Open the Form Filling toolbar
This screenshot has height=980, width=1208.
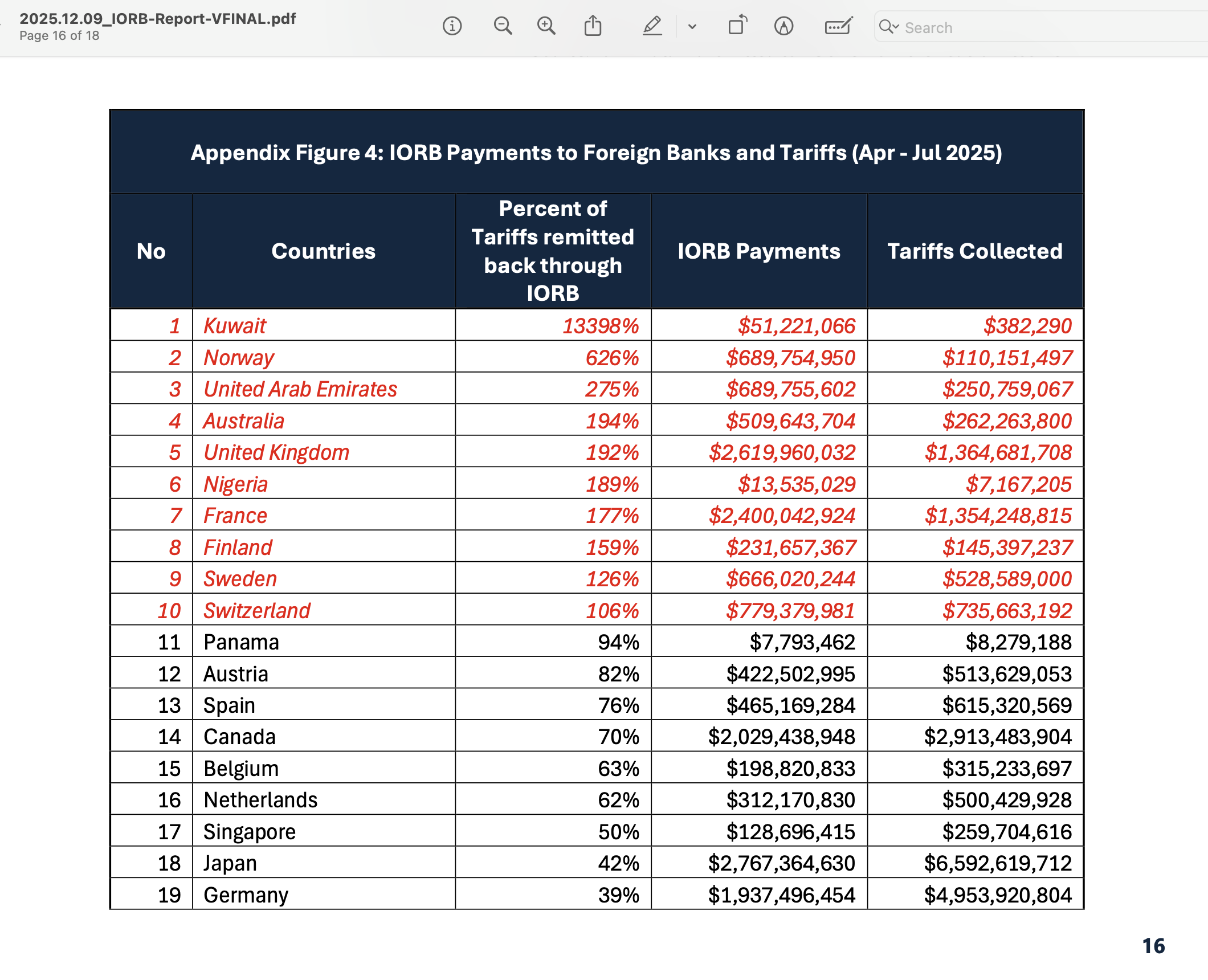(838, 26)
